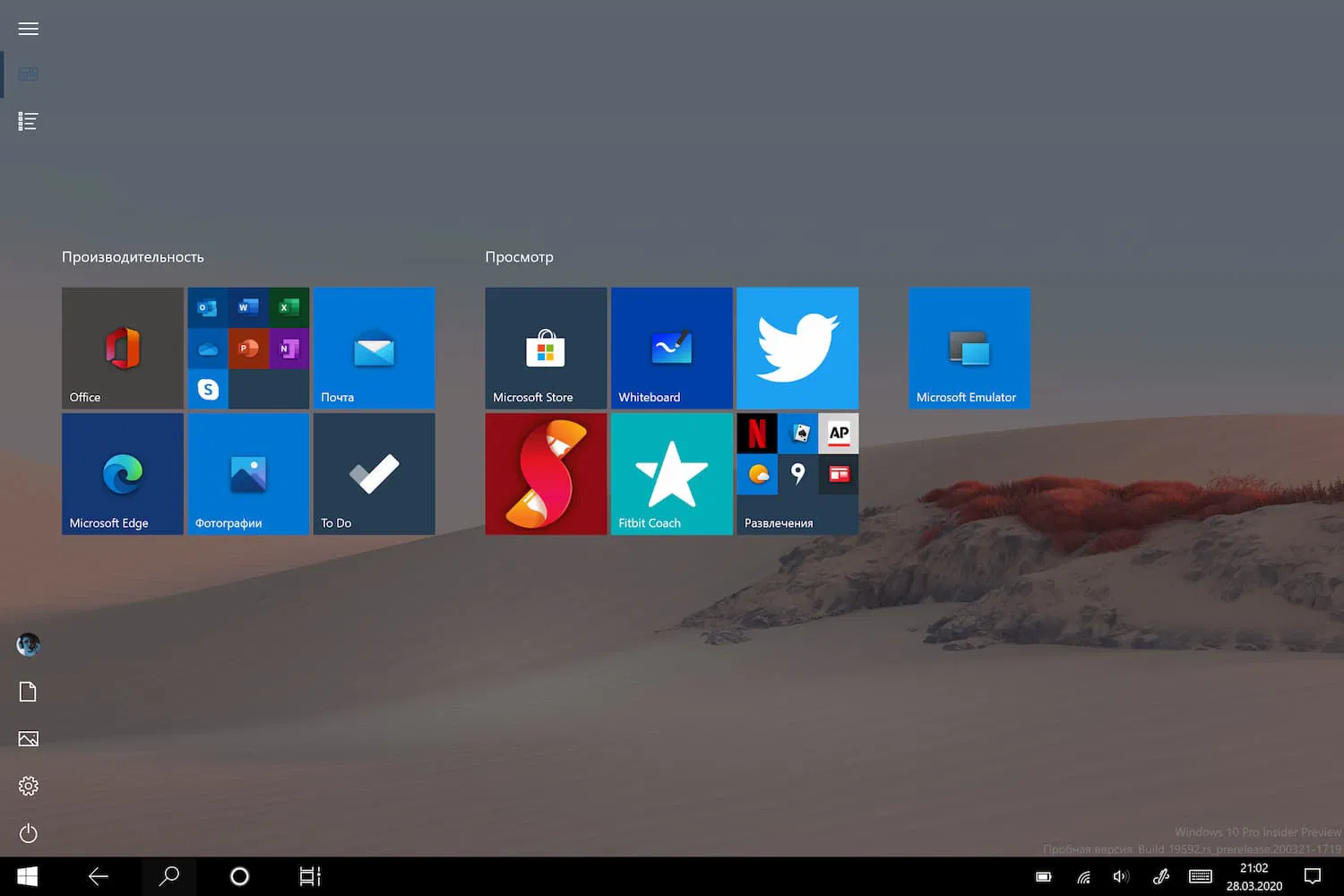1344x896 pixels.
Task: Open the network tray icon
Action: (x=1083, y=877)
